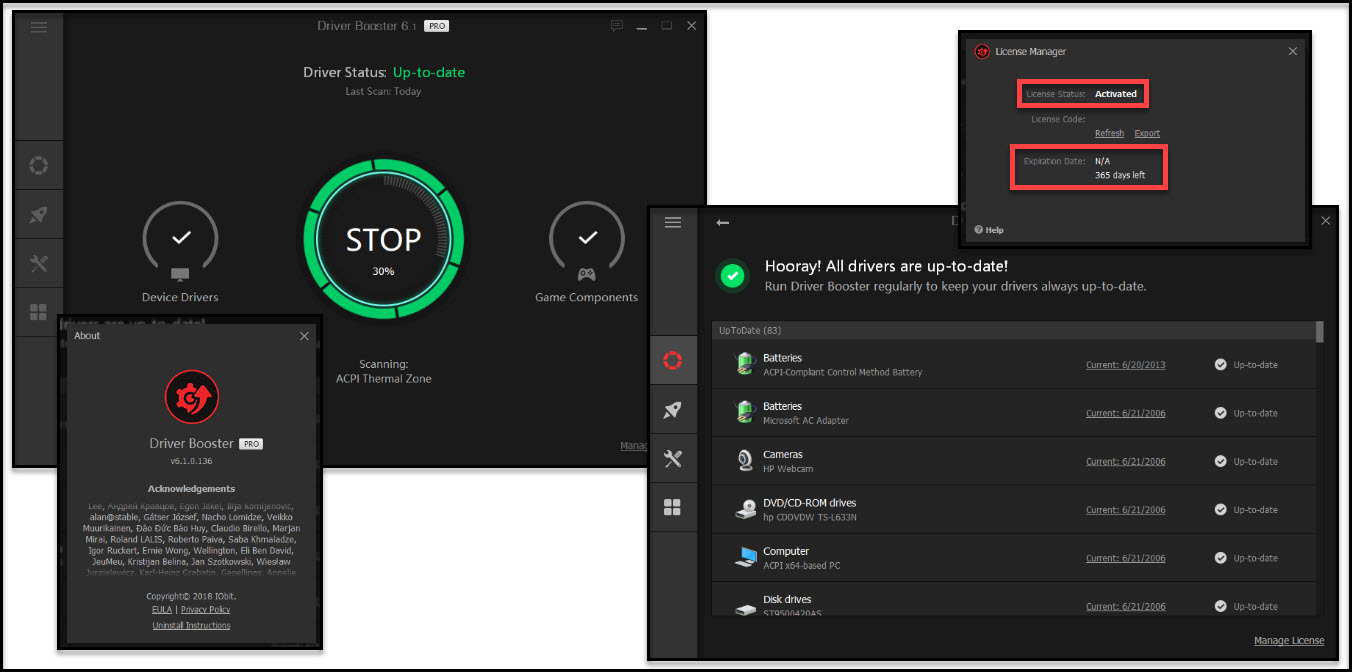Open the Uninstall Instructions link
1352x672 pixels.
(x=191, y=625)
